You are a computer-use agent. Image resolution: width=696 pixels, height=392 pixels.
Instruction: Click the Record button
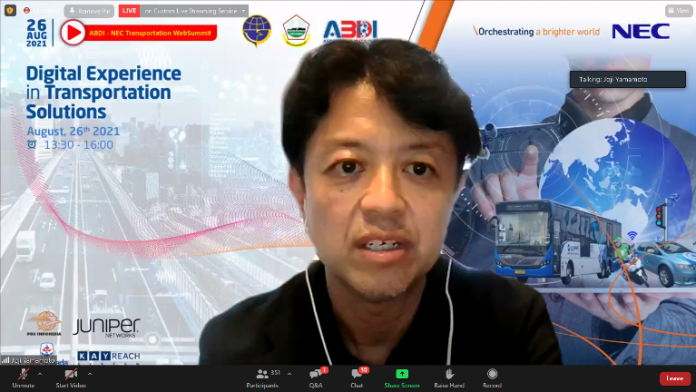pos(492,378)
